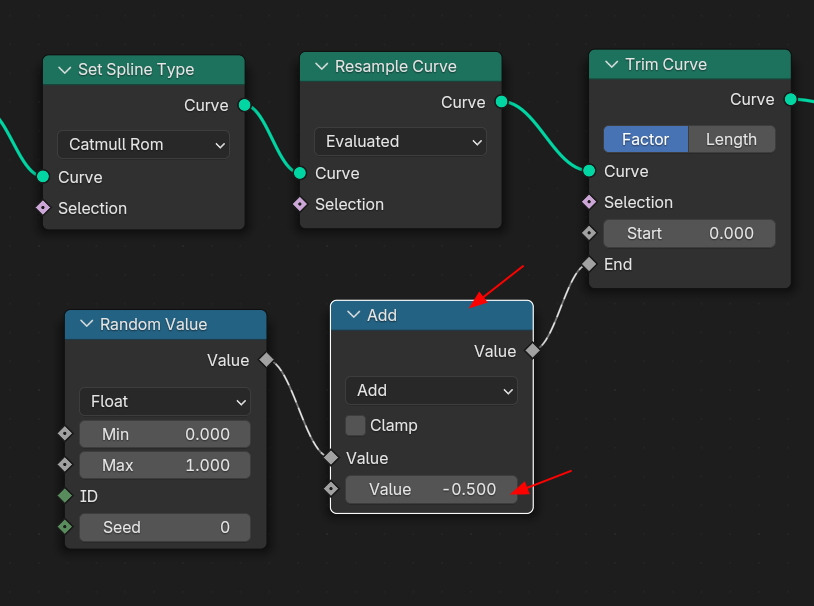Click the End label in Trim Curve
The height and width of the screenshot is (606, 814).
coord(618,264)
